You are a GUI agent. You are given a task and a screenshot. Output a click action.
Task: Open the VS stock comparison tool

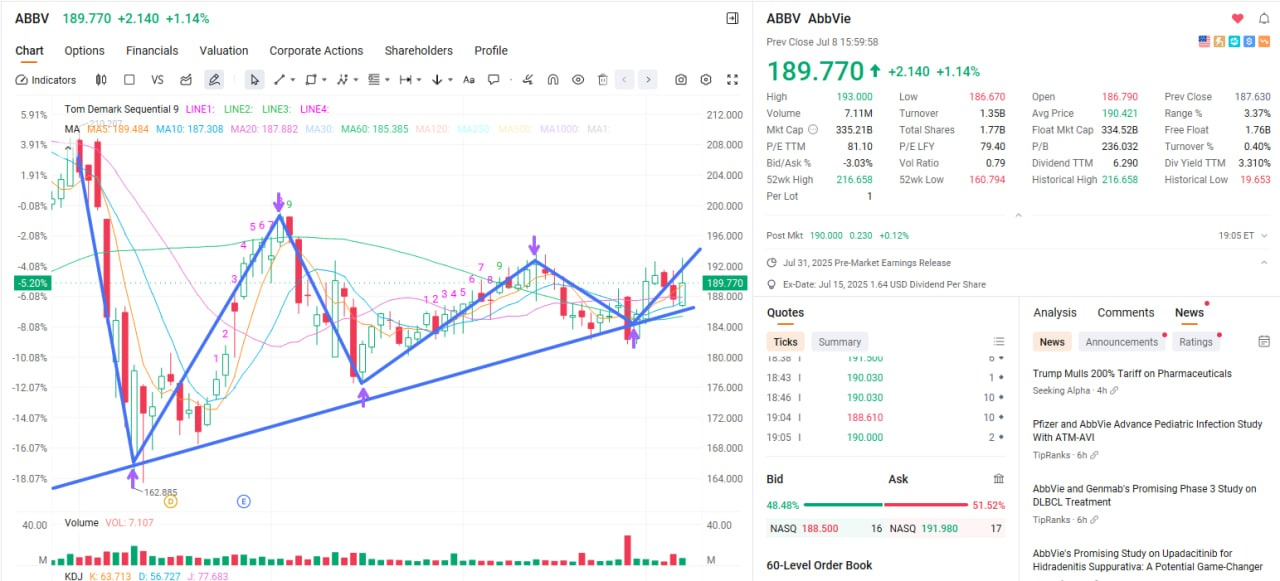[157, 80]
